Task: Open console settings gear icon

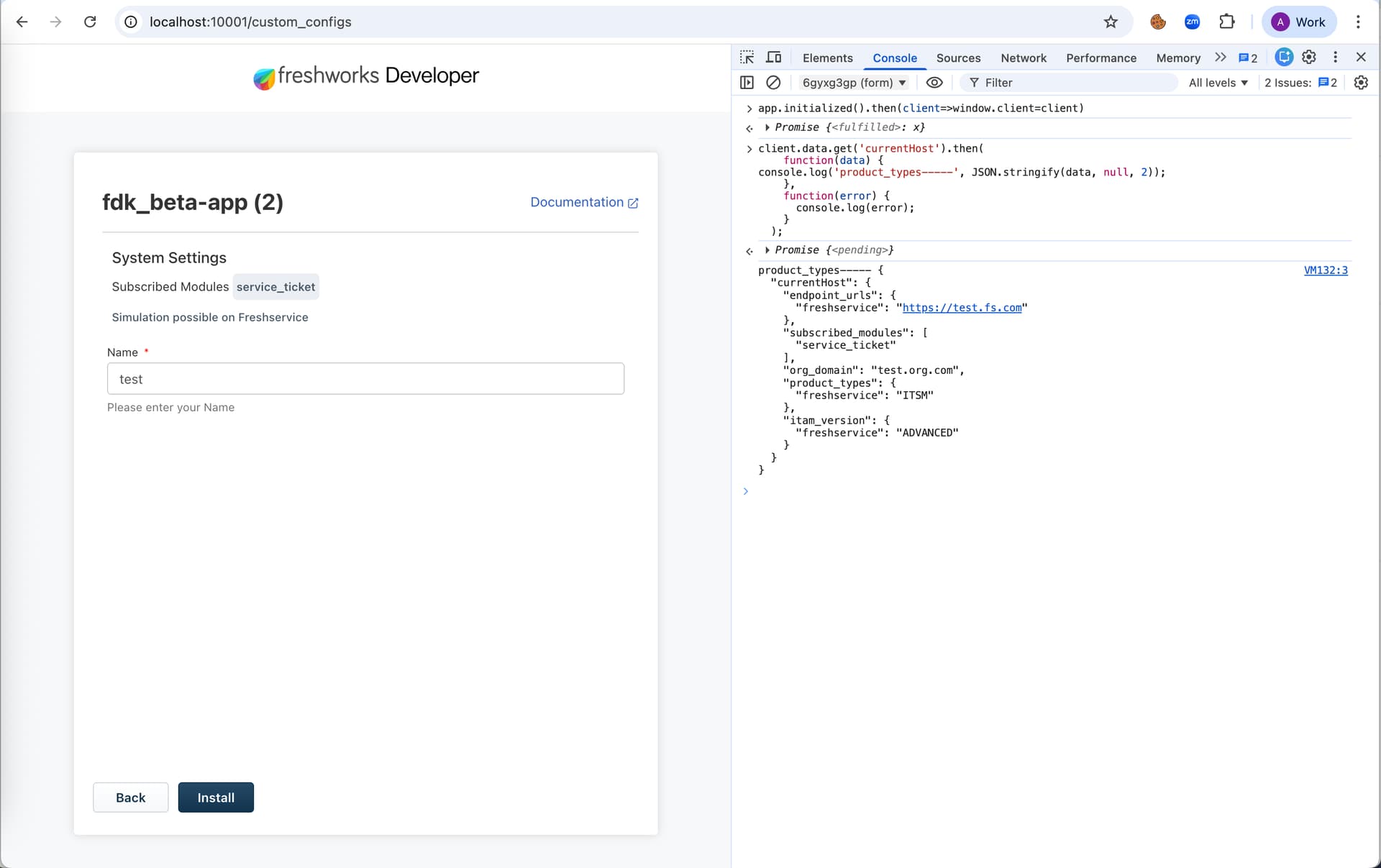Action: (x=1360, y=83)
